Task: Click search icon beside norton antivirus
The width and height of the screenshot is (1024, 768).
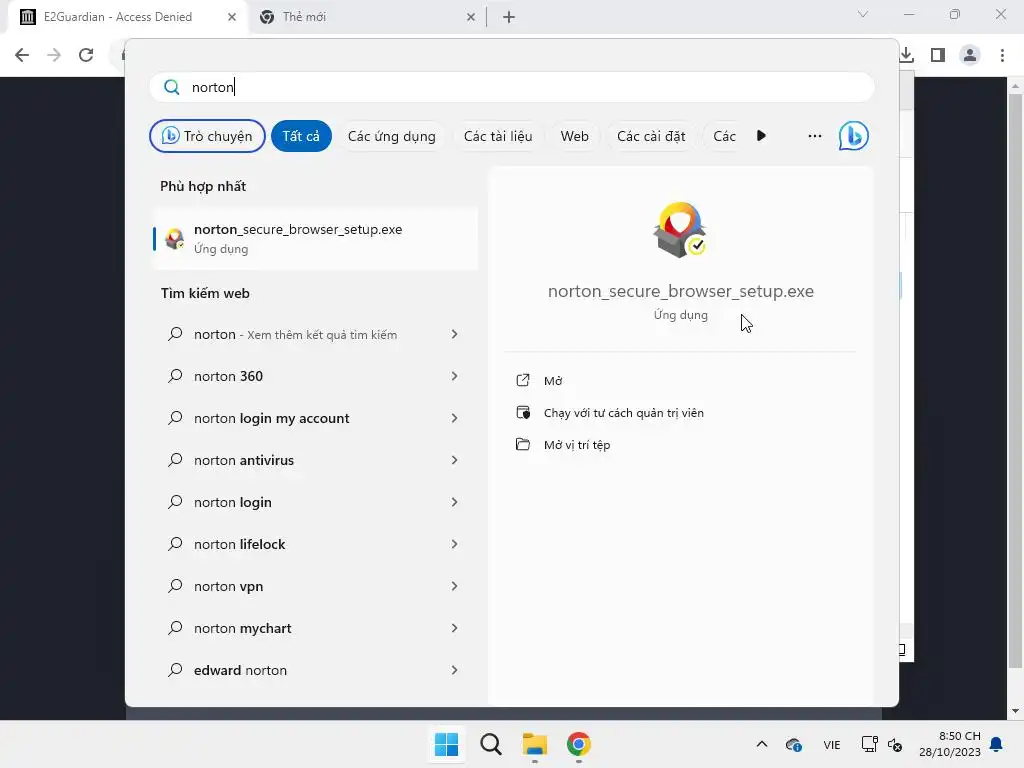Action: [x=175, y=460]
